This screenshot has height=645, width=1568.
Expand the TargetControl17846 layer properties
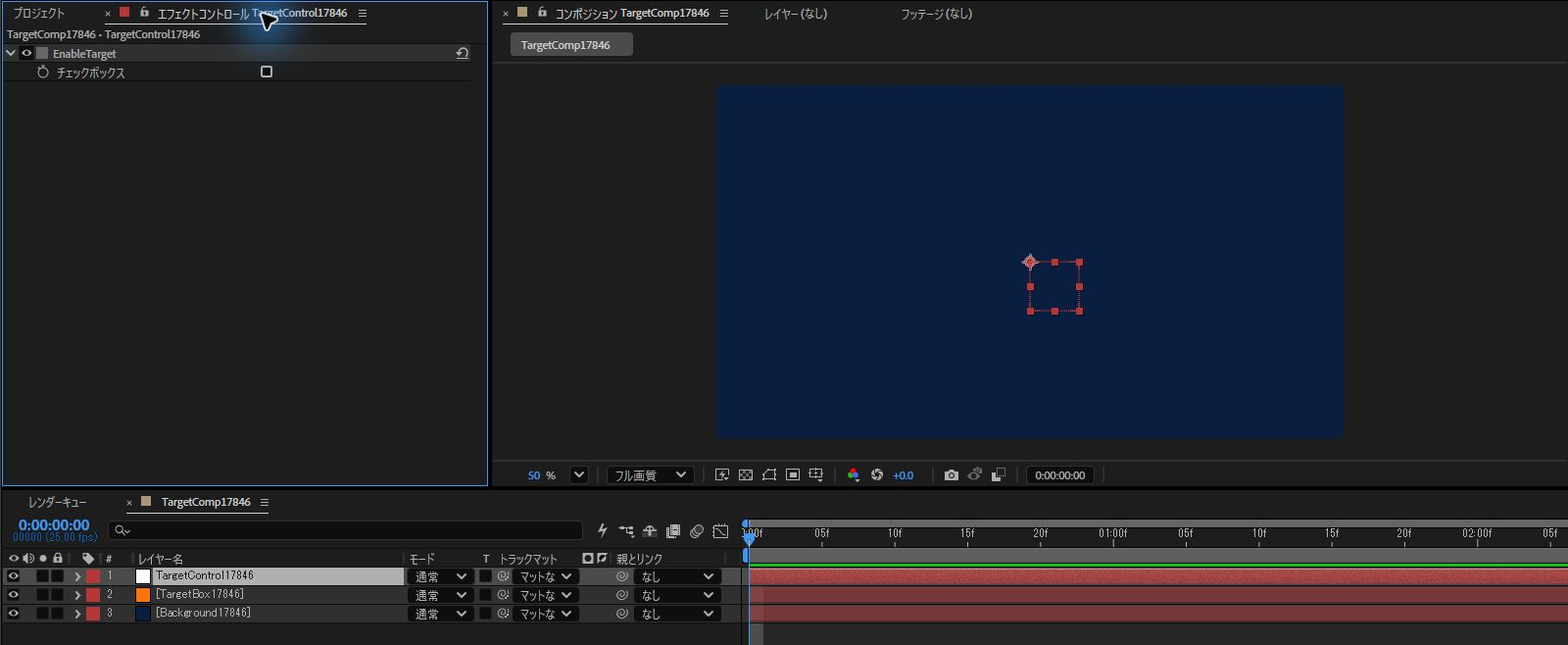pyautogui.click(x=77, y=576)
